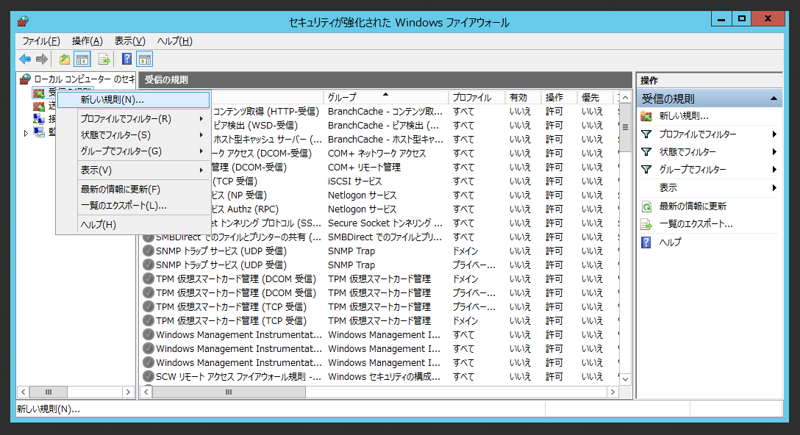The height and width of the screenshot is (435, 800).
Task: Sort by the 有効 column header
Action: (x=523, y=97)
